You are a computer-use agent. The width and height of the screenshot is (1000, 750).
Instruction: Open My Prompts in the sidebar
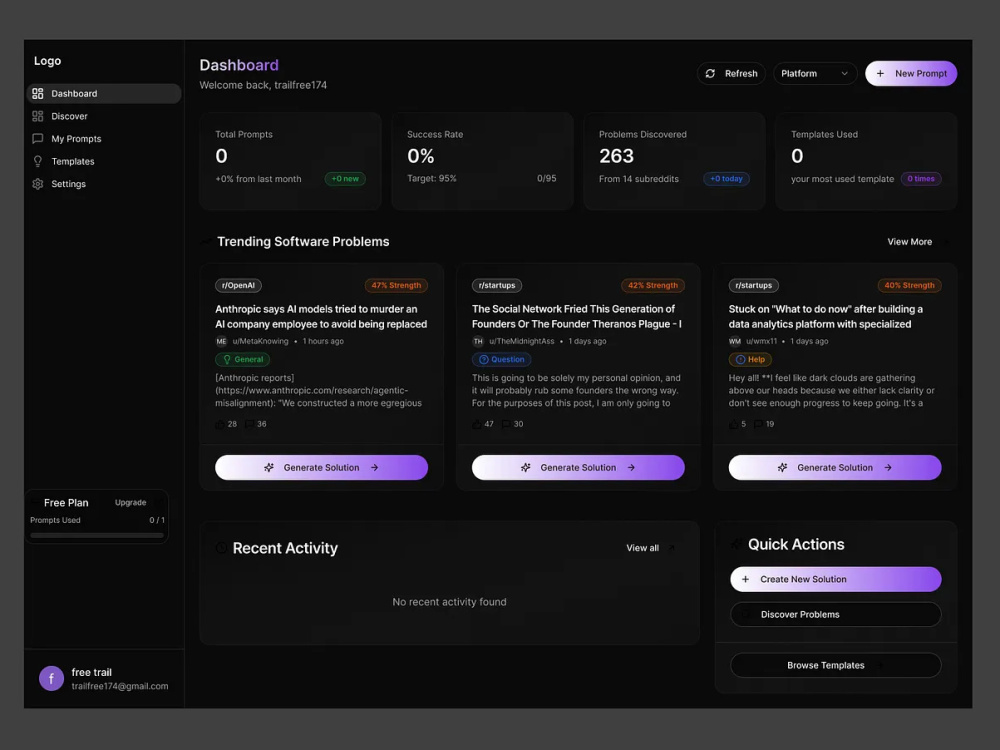click(104, 138)
